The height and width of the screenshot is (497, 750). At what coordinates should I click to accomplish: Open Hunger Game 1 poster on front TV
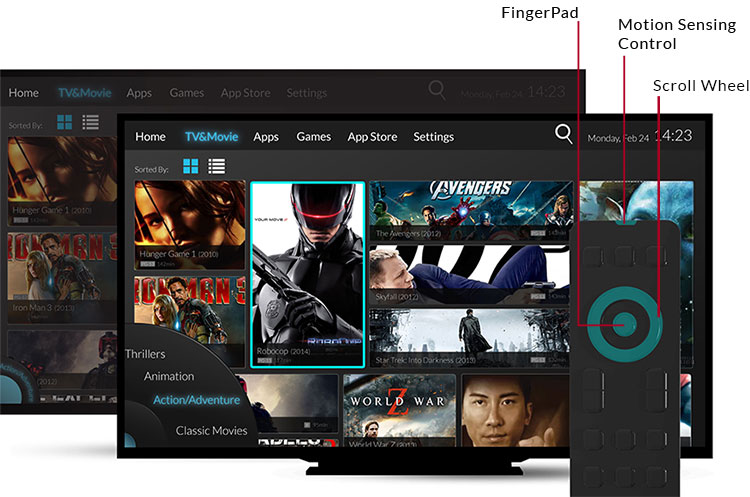click(189, 225)
